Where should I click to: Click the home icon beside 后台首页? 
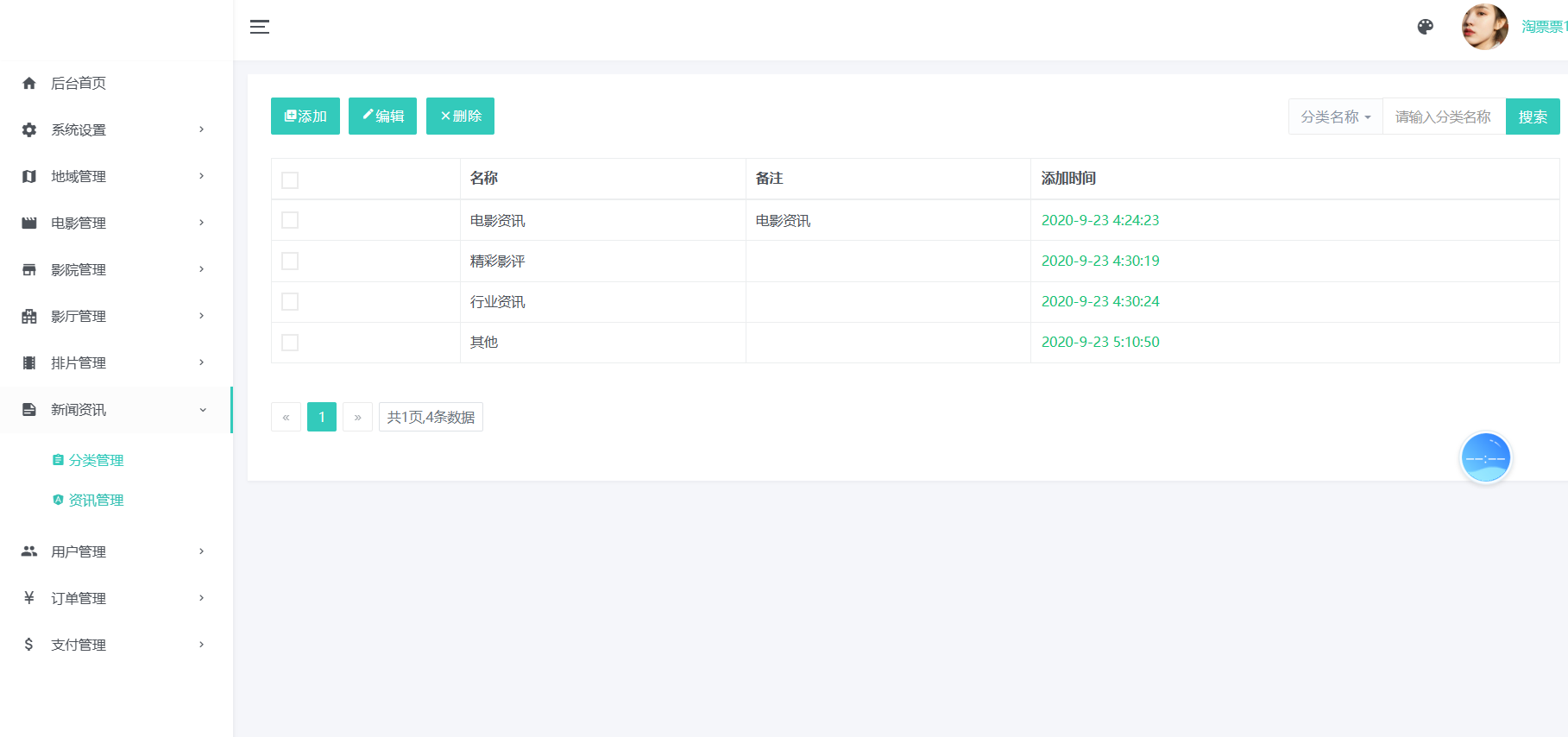click(29, 83)
